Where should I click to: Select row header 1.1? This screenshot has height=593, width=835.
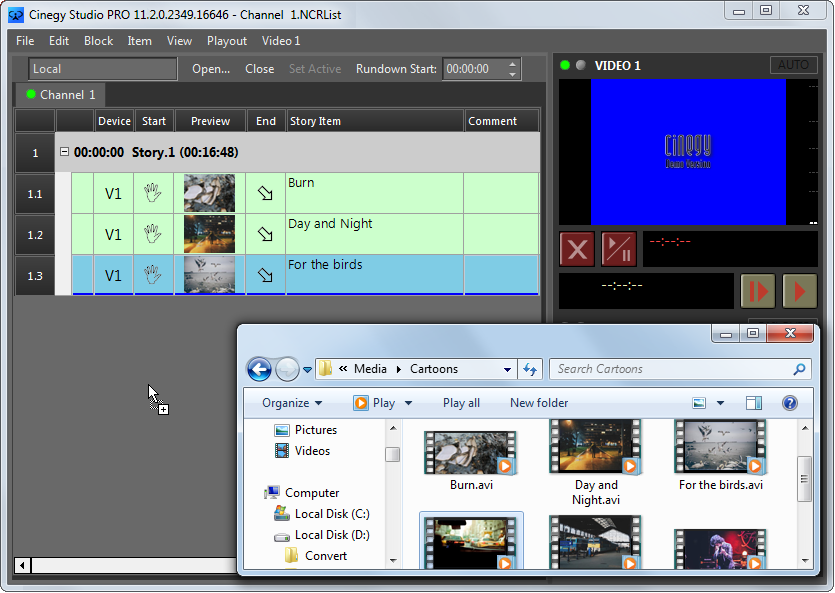coord(35,194)
